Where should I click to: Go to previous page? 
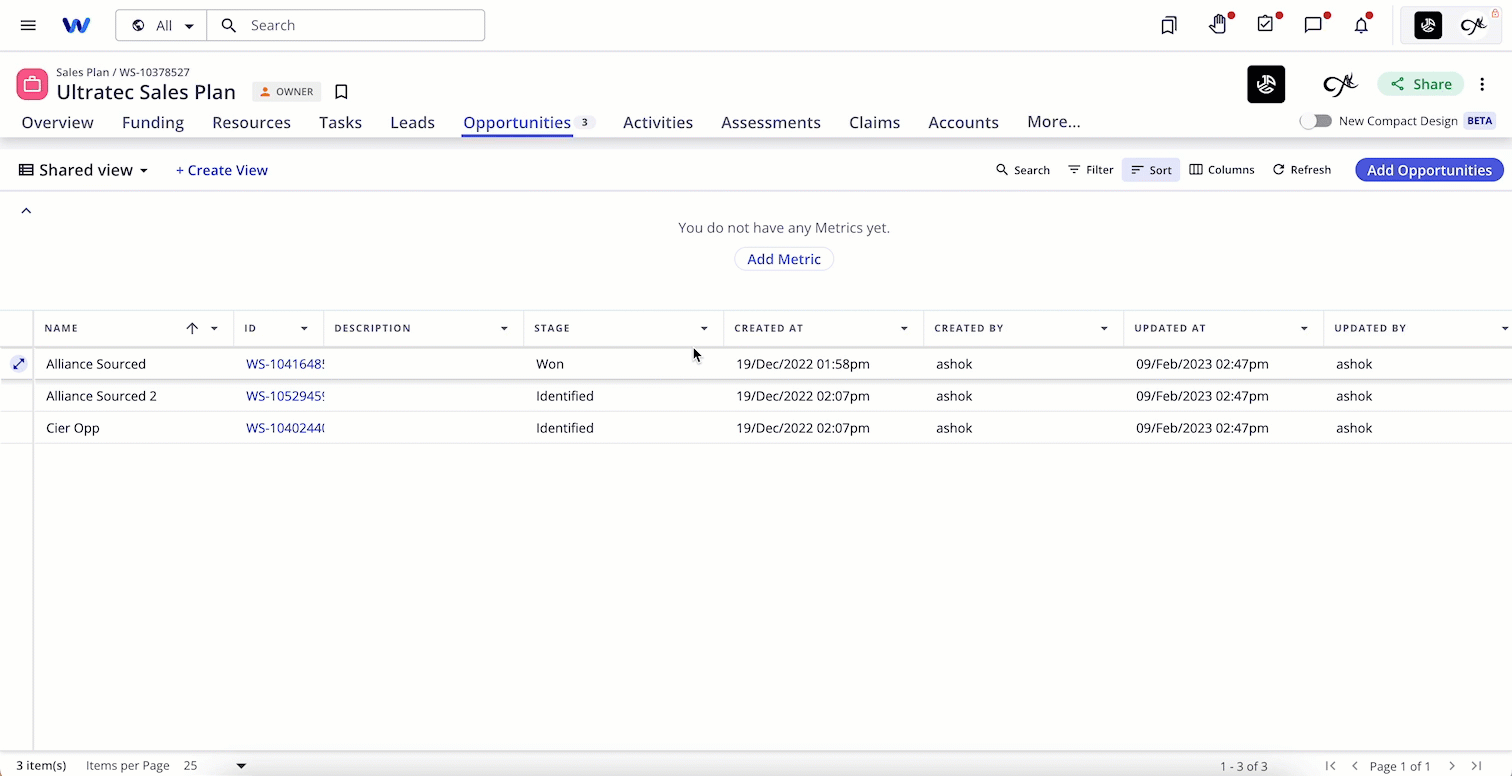(1355, 766)
